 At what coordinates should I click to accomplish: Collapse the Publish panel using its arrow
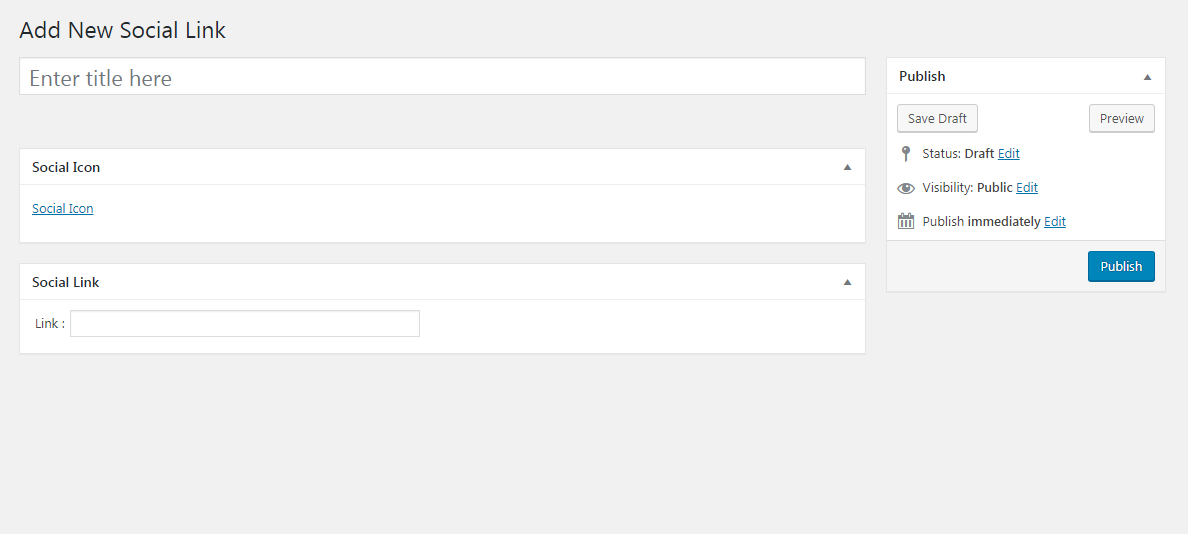1147,77
